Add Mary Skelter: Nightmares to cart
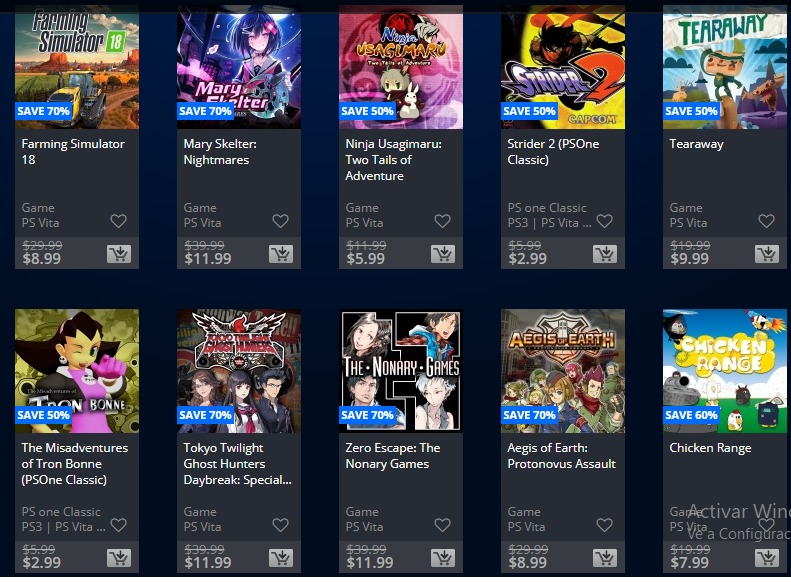 pos(281,254)
